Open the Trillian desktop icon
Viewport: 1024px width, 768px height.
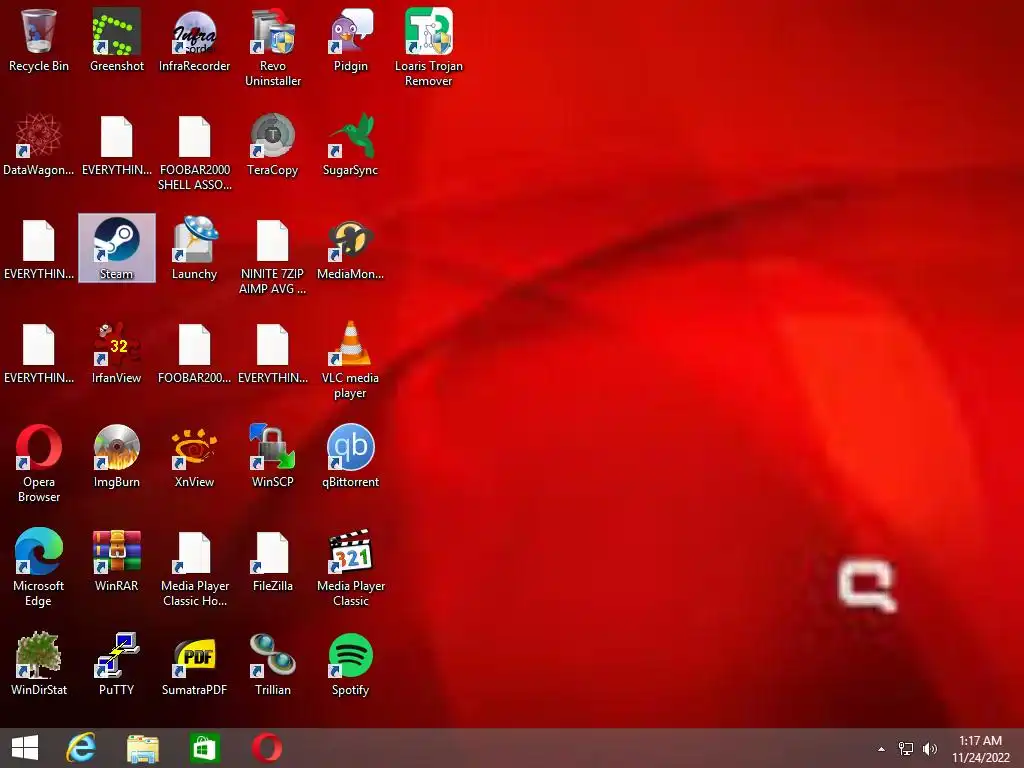[272, 664]
